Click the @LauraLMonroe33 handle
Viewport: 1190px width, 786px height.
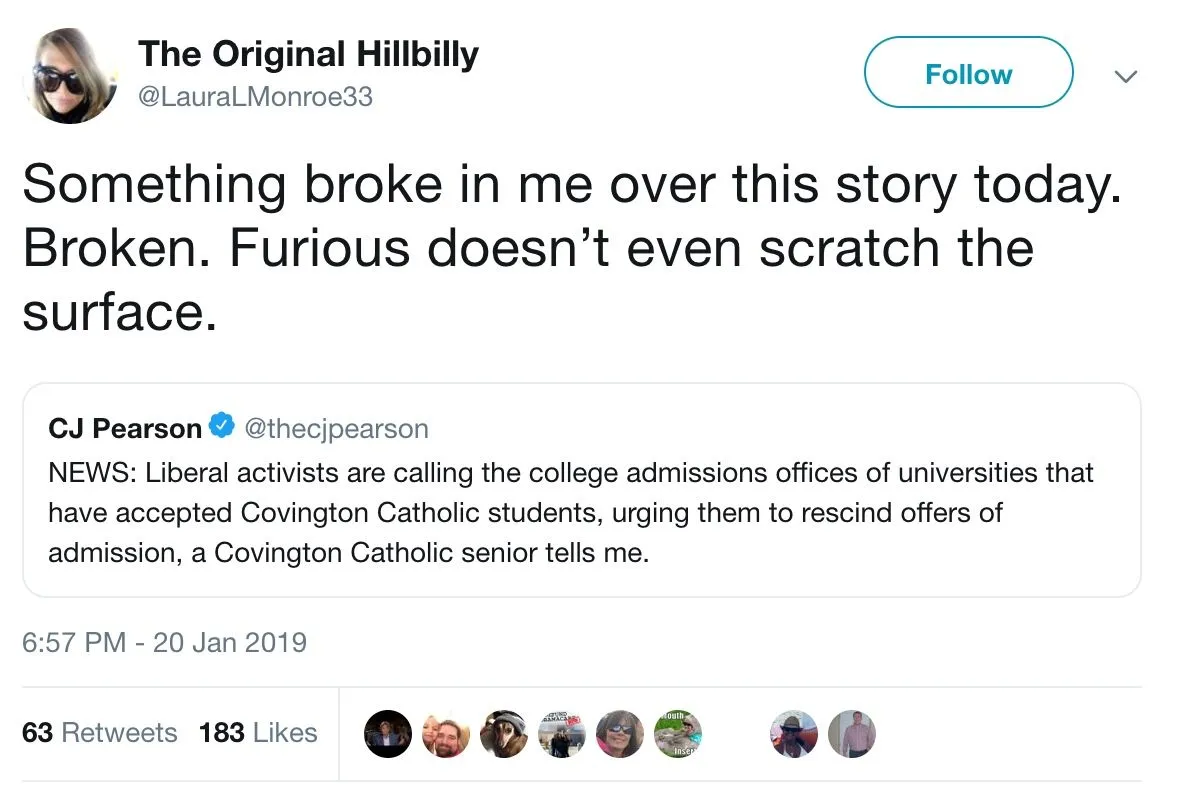[254, 97]
